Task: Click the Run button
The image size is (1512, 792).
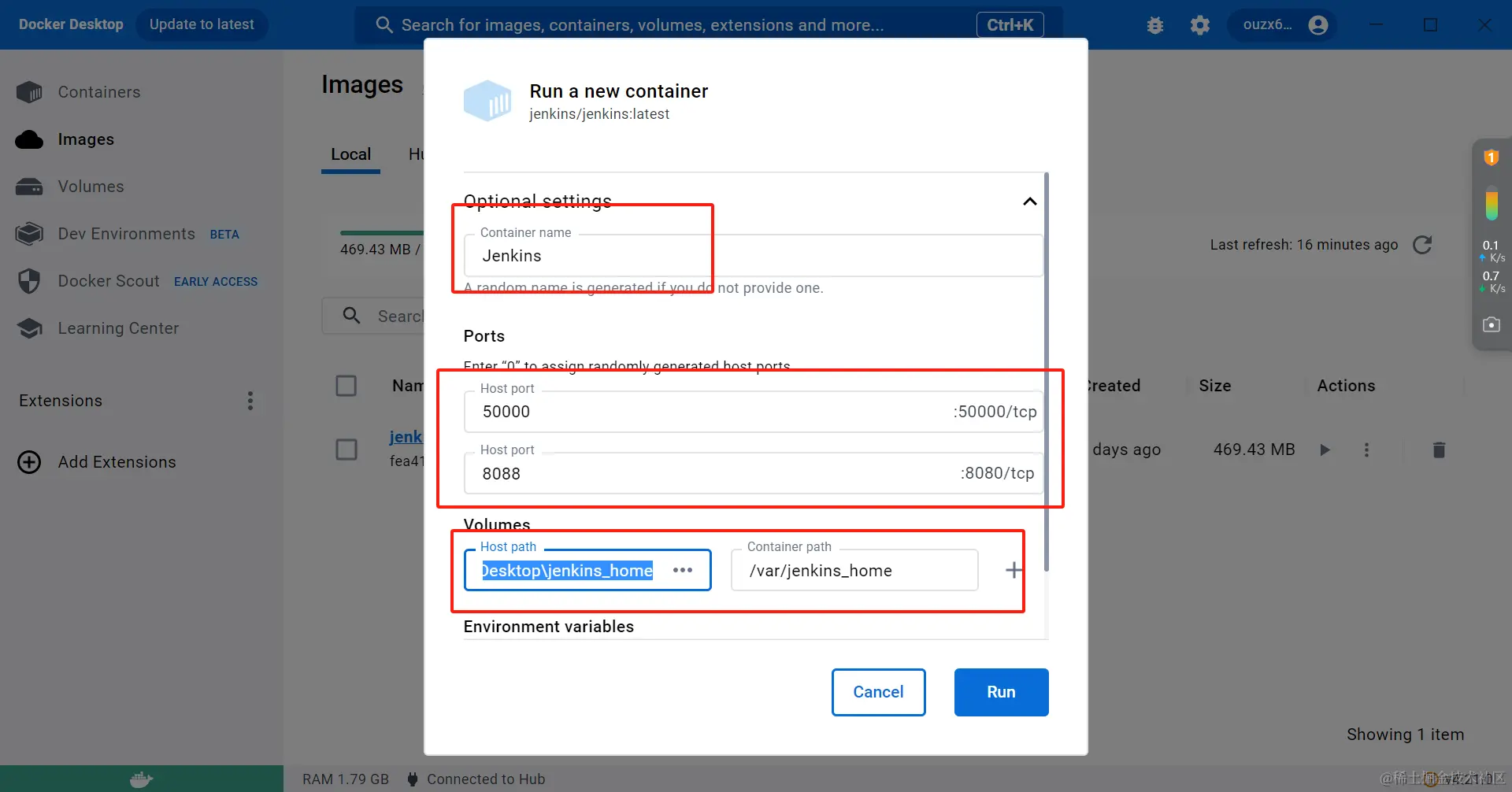Action: point(1001,692)
